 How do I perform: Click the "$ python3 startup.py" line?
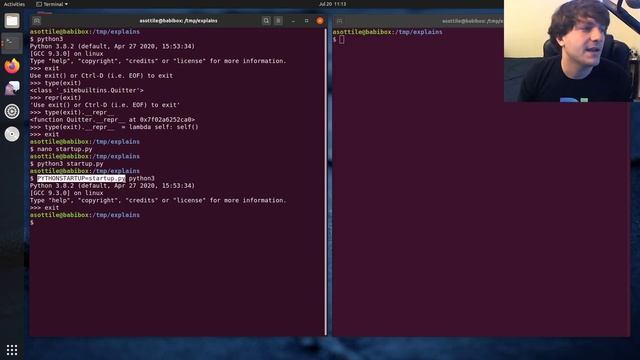(67, 164)
